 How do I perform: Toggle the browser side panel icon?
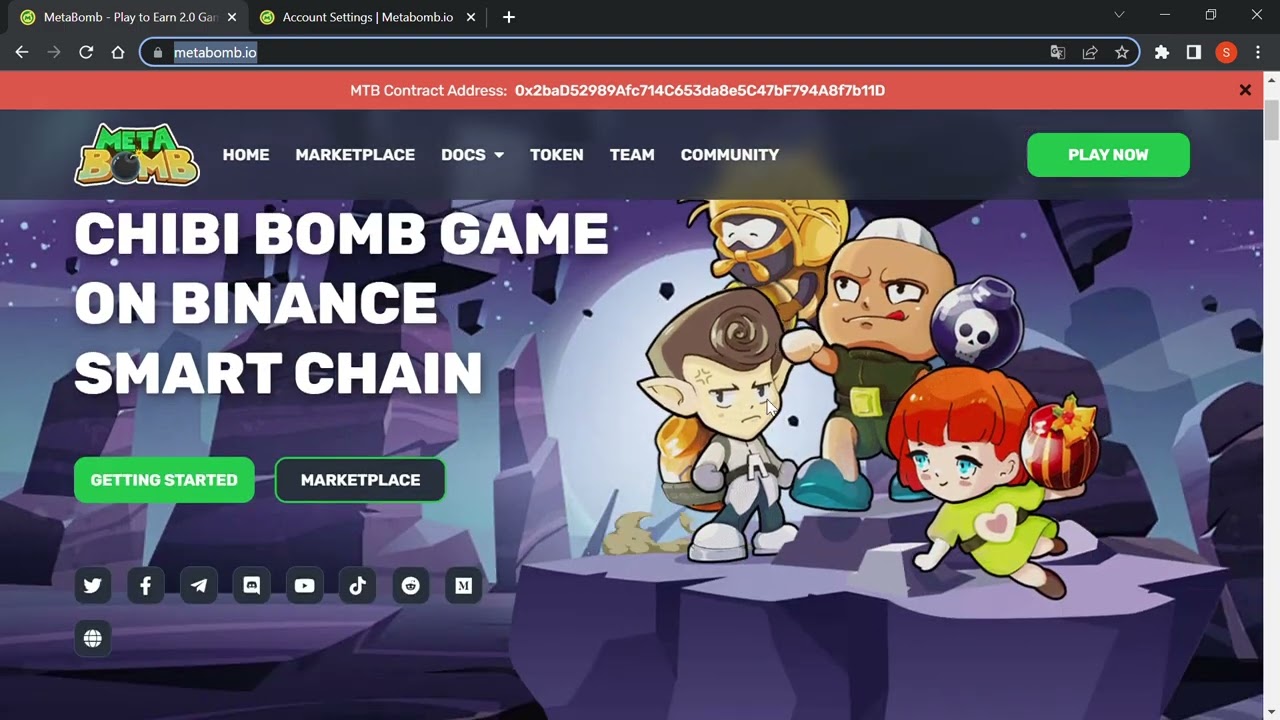[1194, 52]
